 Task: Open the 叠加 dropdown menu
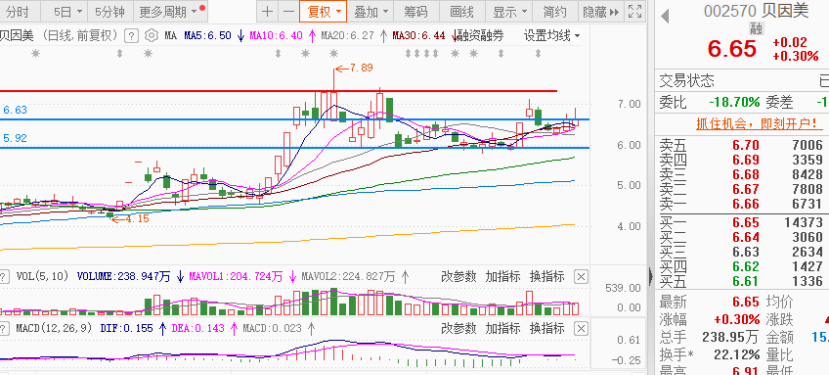click(370, 12)
